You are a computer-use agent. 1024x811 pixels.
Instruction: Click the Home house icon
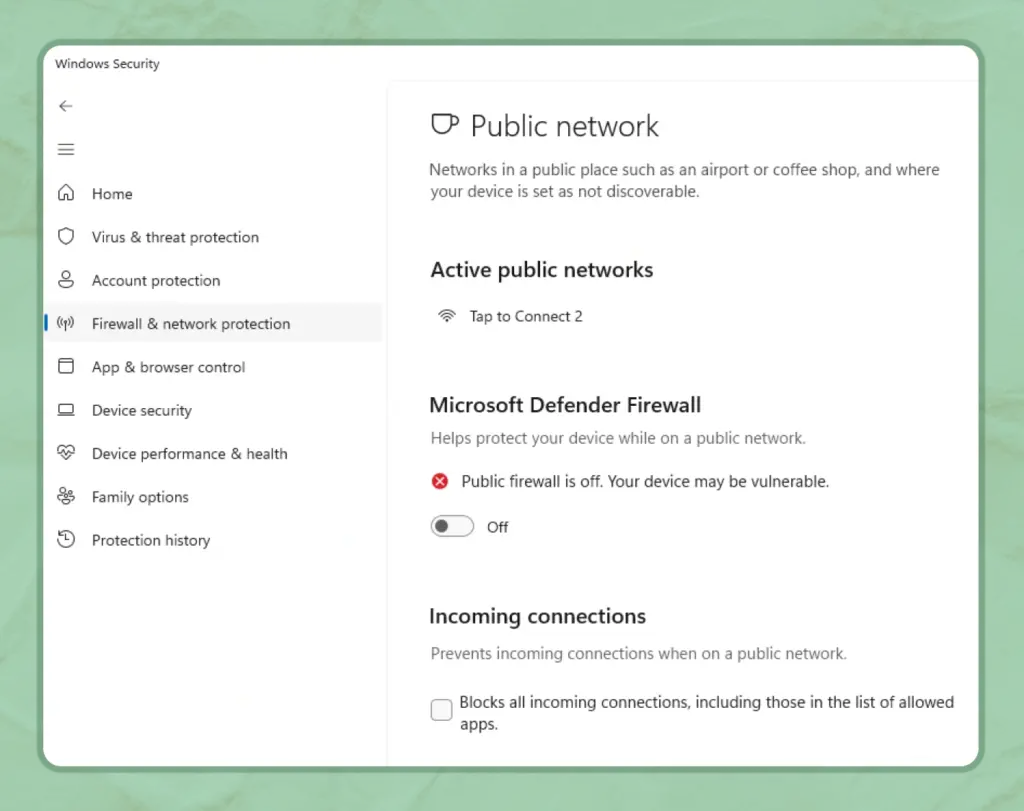pos(66,193)
